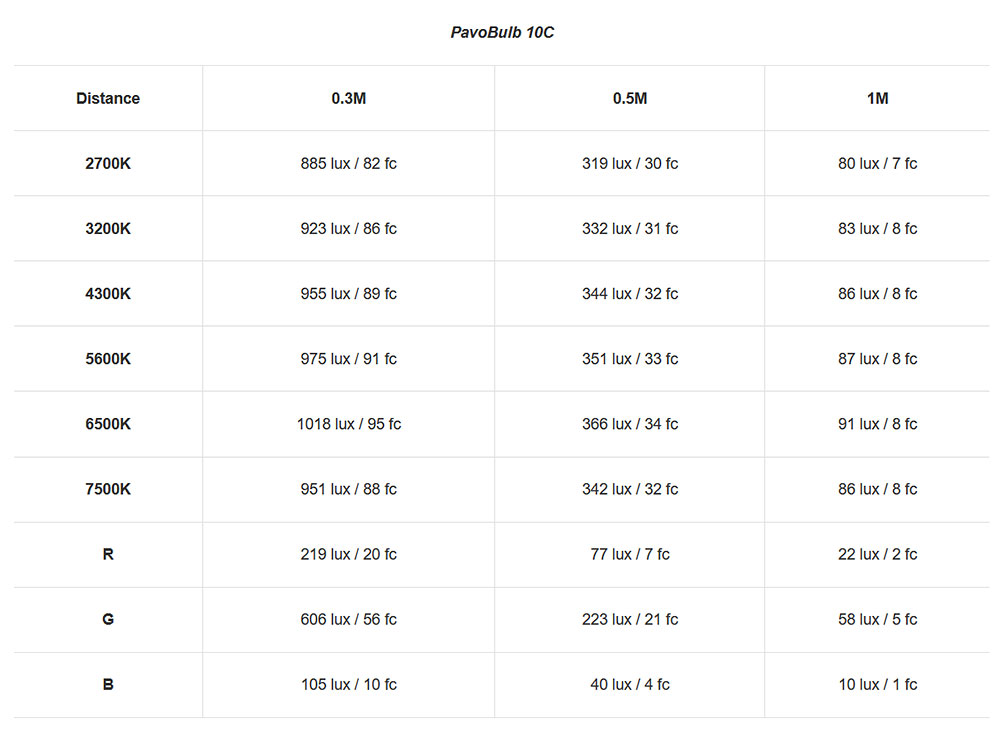Click the 0.5M column header
Image resolution: width=1000 pixels, height=740 pixels.
pos(629,98)
